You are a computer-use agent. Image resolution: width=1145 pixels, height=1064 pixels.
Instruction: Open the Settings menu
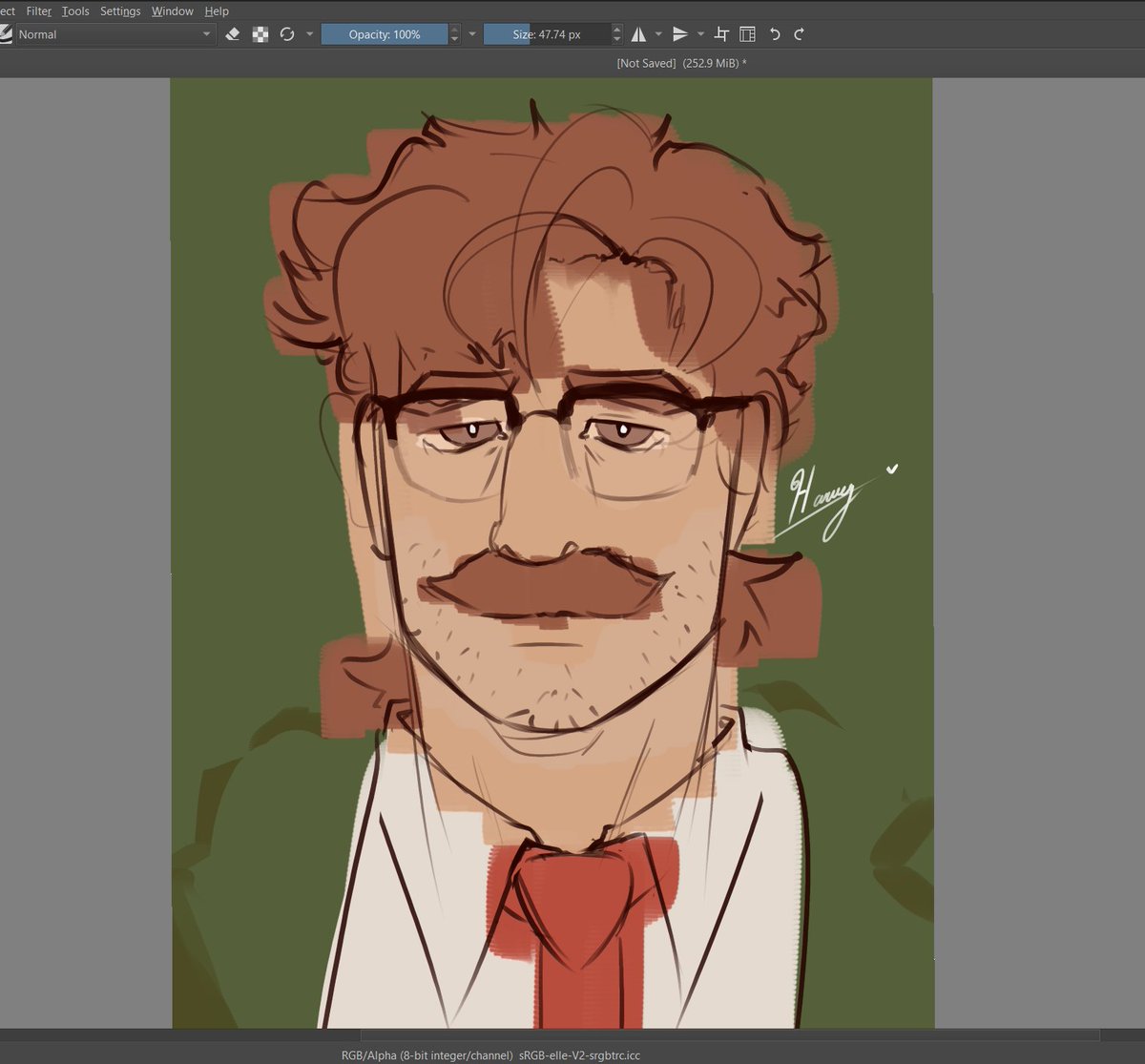[120, 11]
